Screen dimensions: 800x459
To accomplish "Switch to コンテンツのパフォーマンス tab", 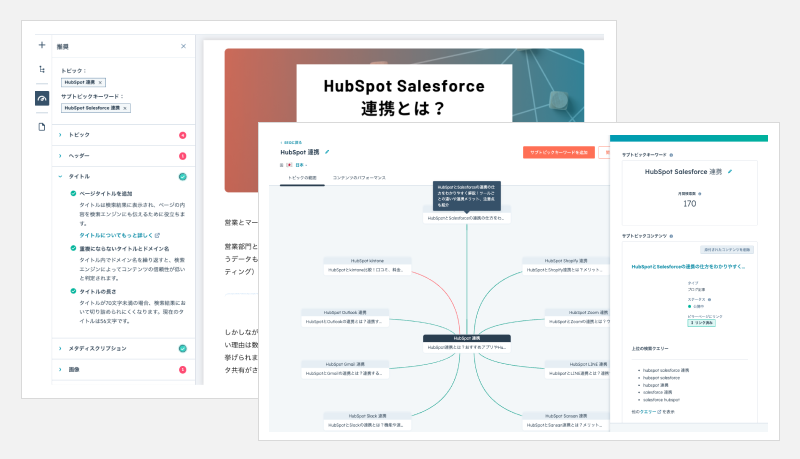I will coord(359,178).
